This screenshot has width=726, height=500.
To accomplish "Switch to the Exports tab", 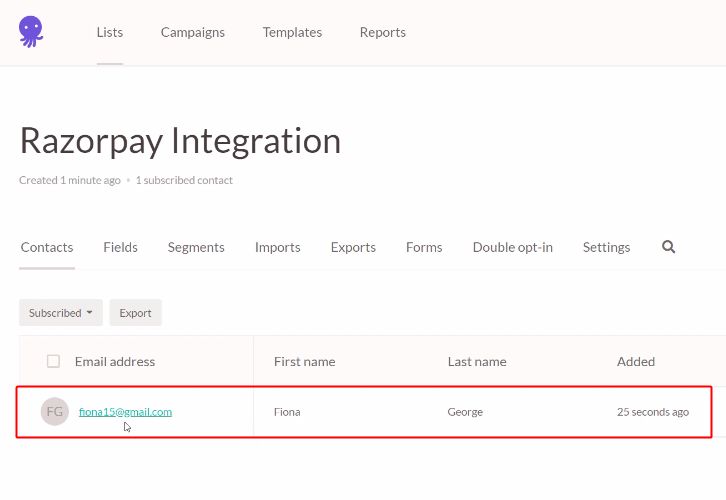I will [353, 247].
